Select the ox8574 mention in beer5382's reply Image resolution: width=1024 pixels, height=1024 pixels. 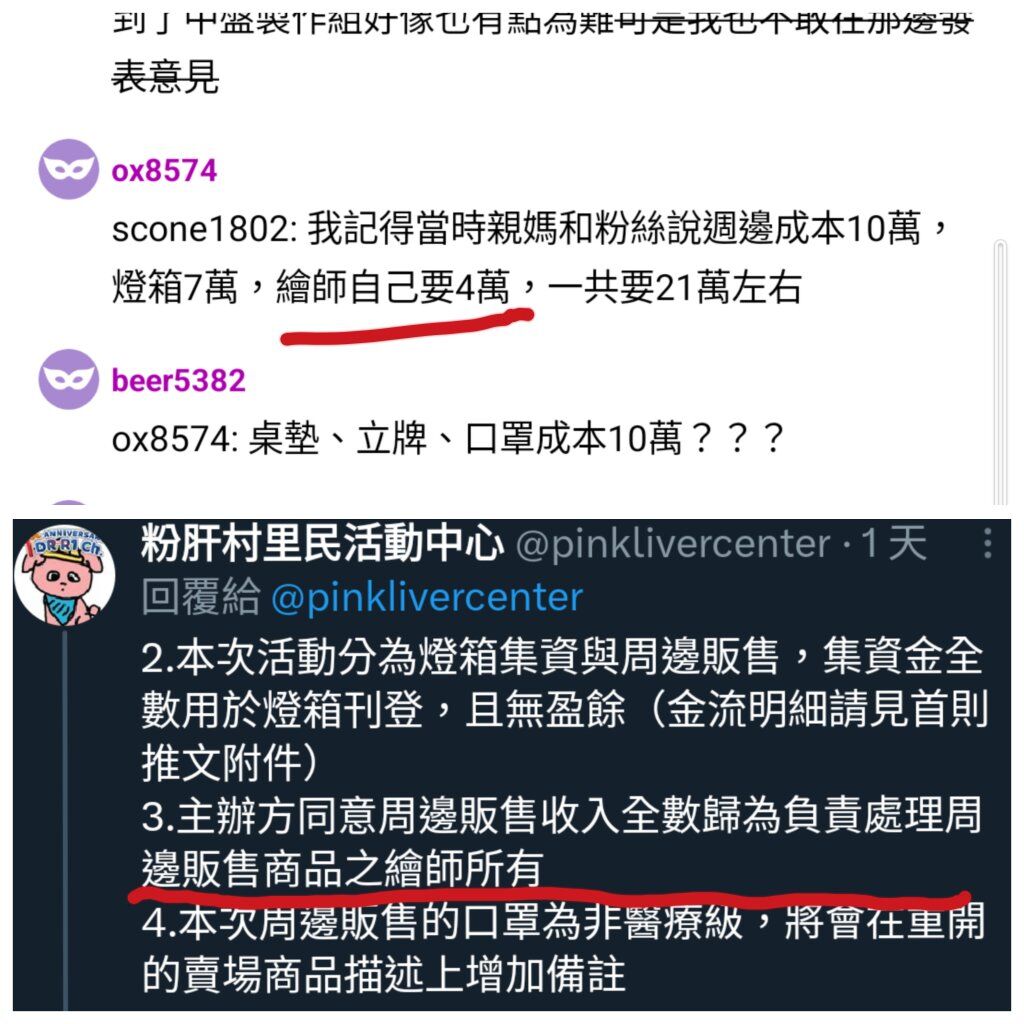(174, 439)
